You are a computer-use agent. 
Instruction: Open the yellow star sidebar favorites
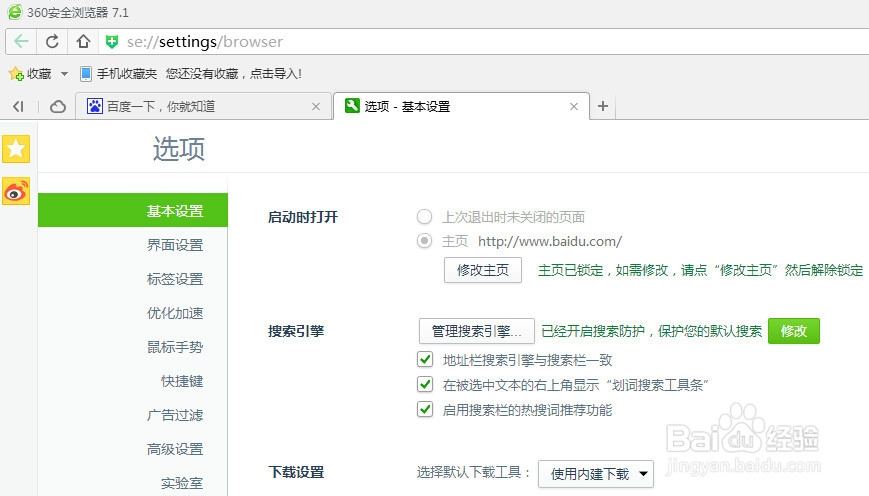click(x=16, y=149)
